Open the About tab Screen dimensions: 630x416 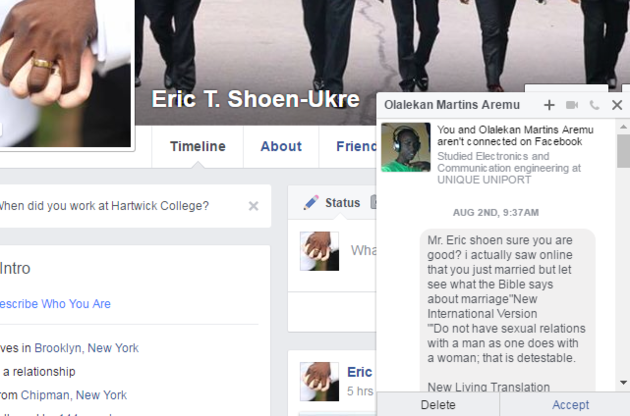click(x=281, y=146)
